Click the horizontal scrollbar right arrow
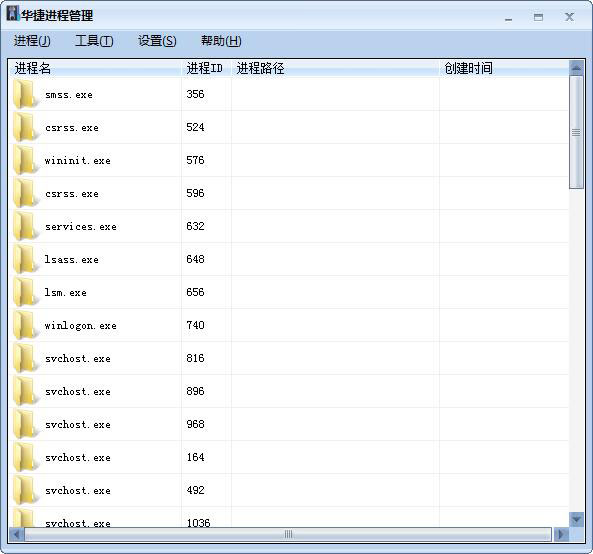The image size is (593, 554). (x=561, y=535)
